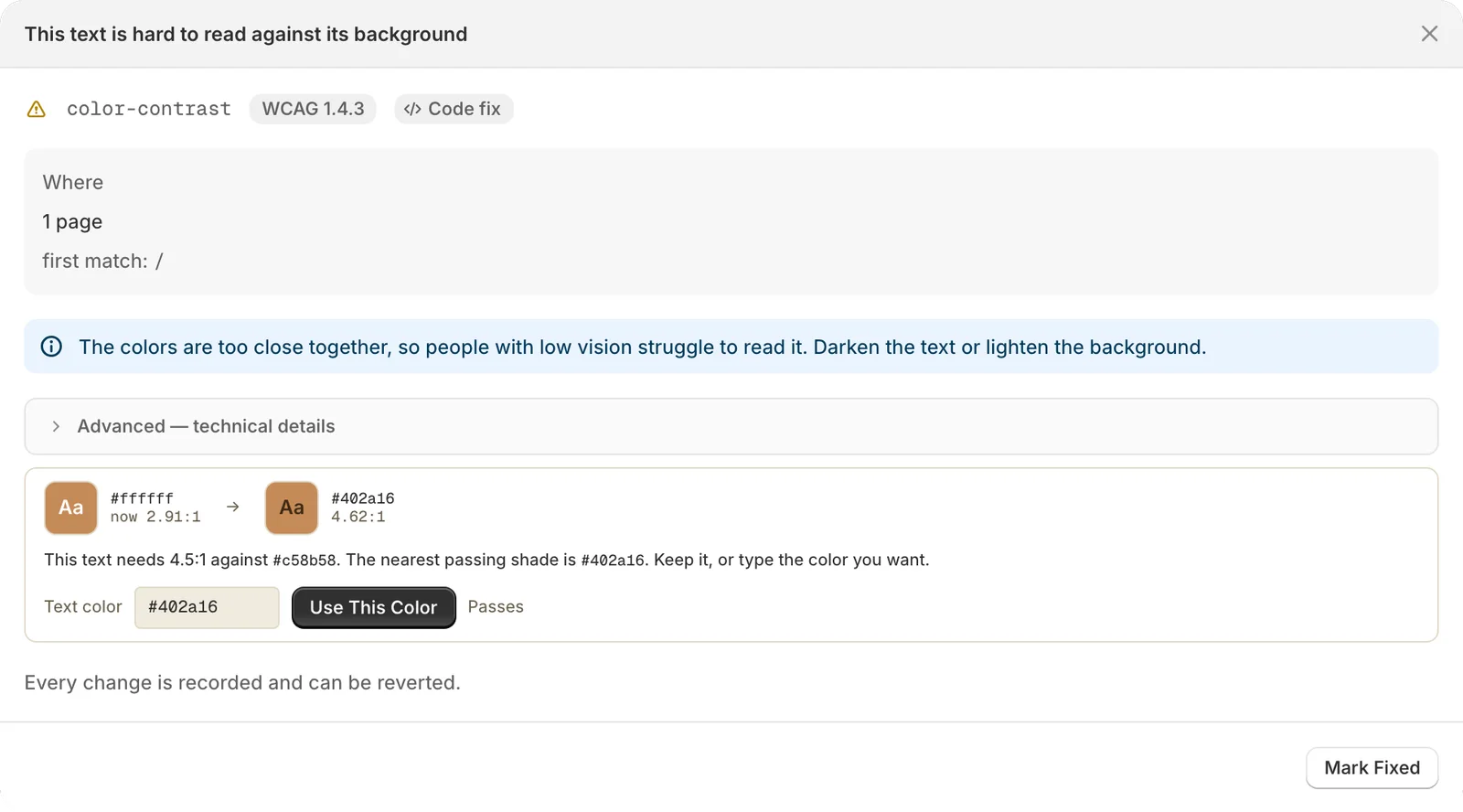1463x812 pixels.
Task: Focus the Text color input field
Action: [207, 607]
